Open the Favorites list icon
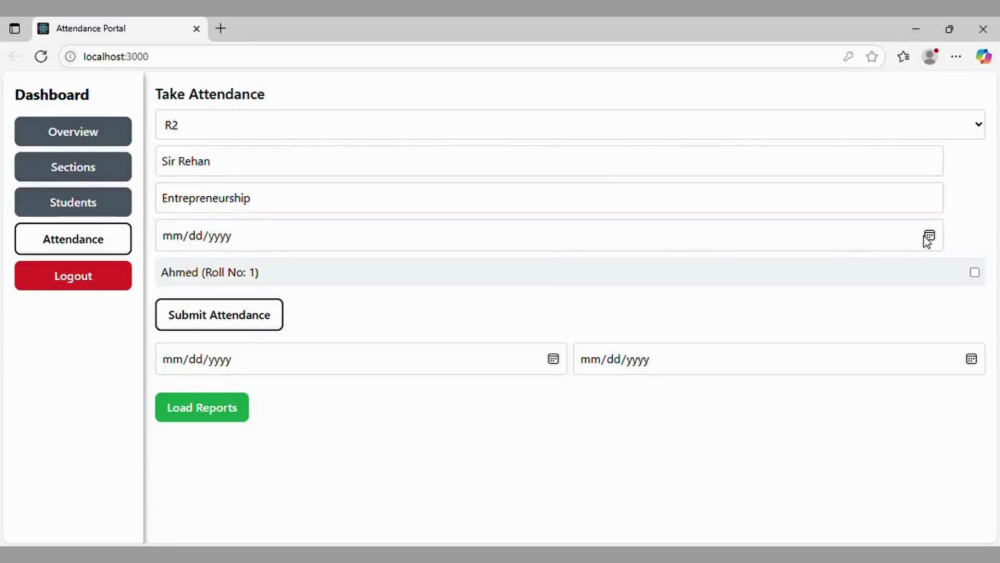 click(903, 57)
